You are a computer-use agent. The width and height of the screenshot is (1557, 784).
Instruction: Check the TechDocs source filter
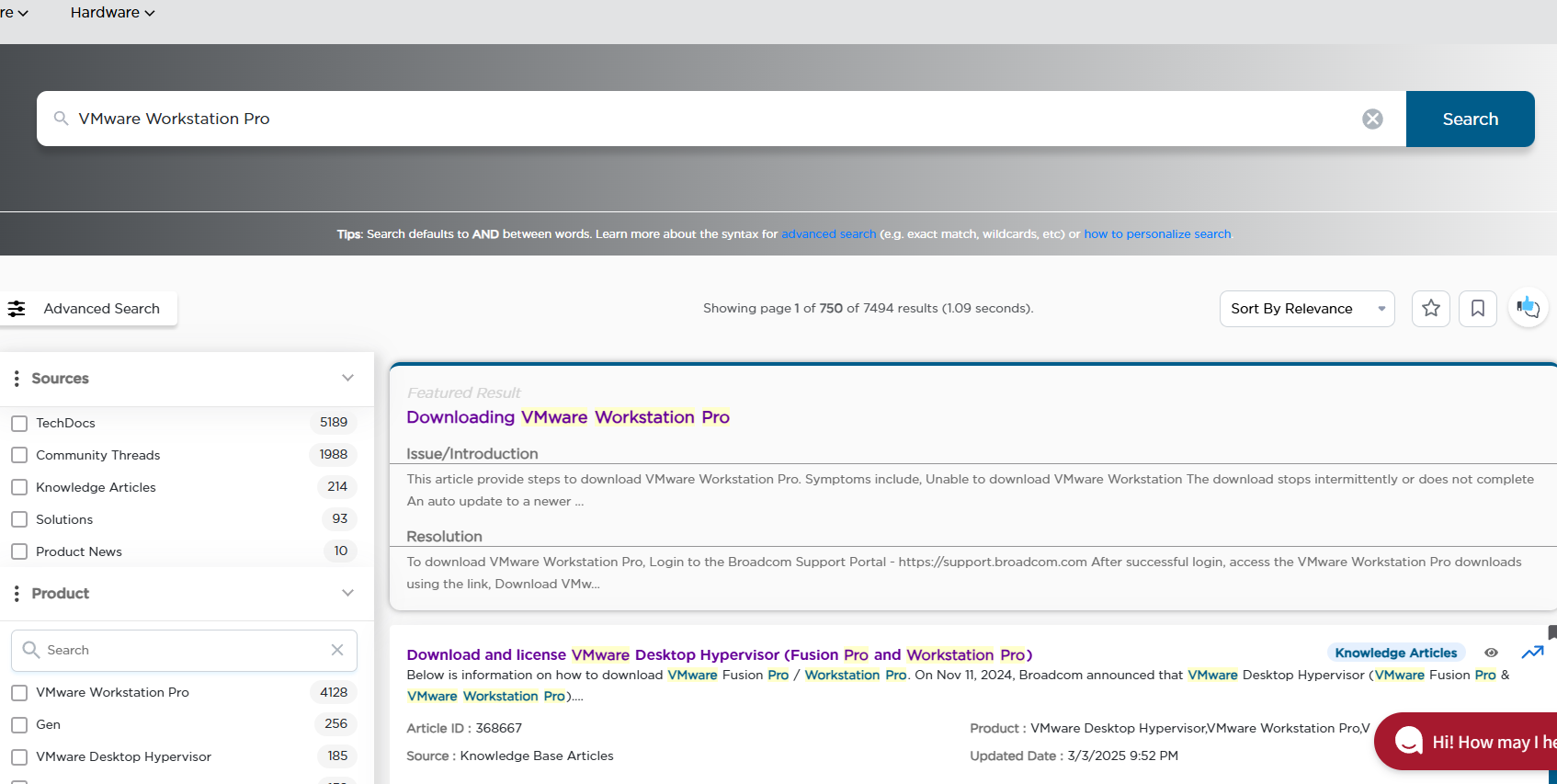coord(19,424)
